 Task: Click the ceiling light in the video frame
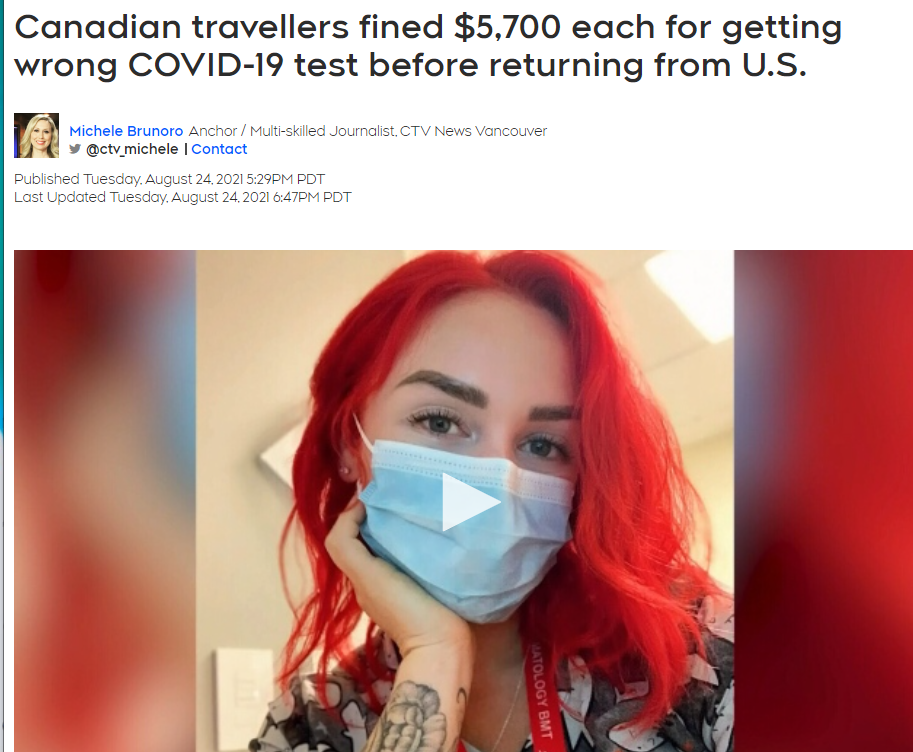(689, 293)
